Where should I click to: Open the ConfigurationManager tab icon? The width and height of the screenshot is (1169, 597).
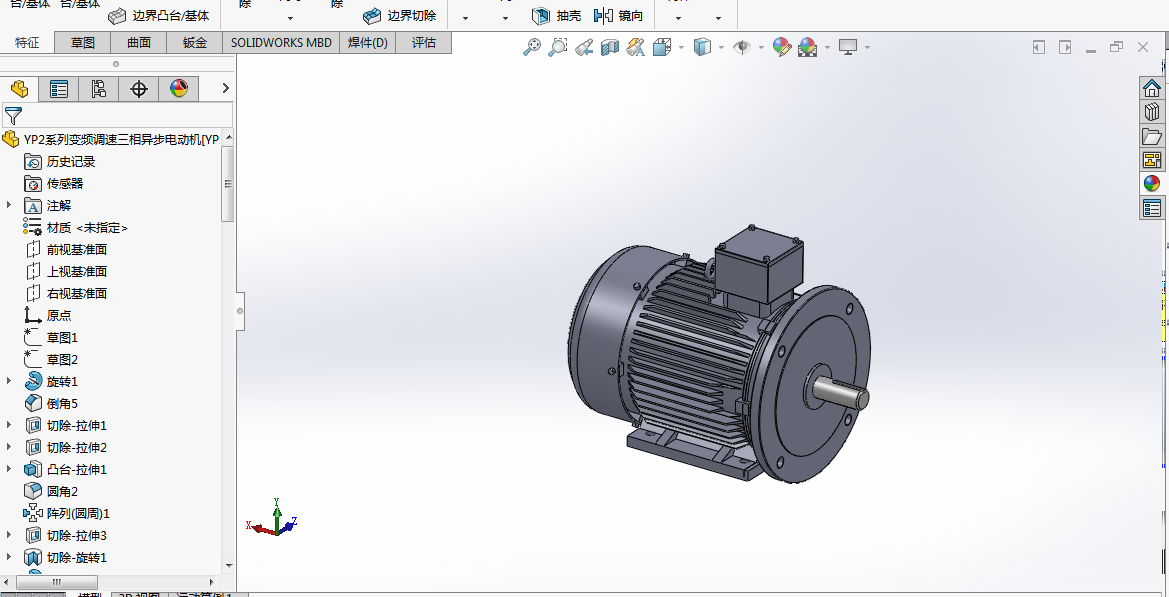[98, 89]
